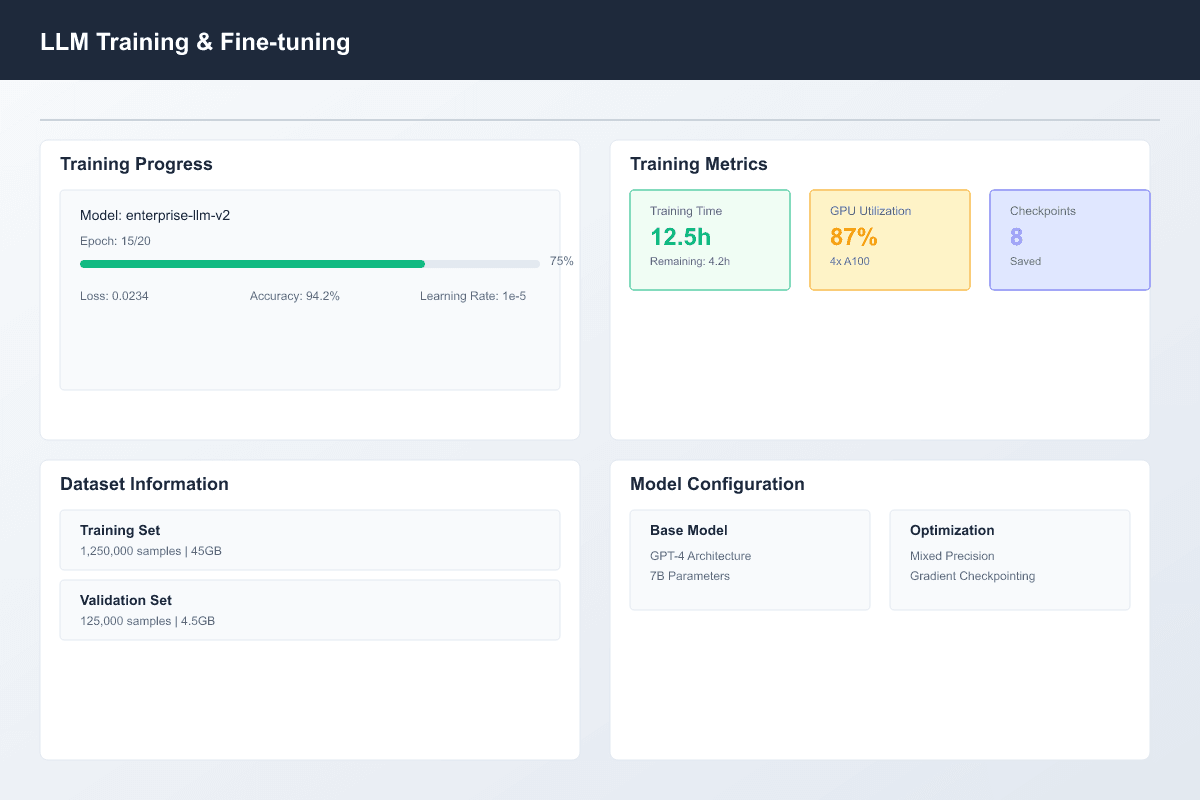Click the Validation Set dataset entry
1200x800 pixels.
310,610
